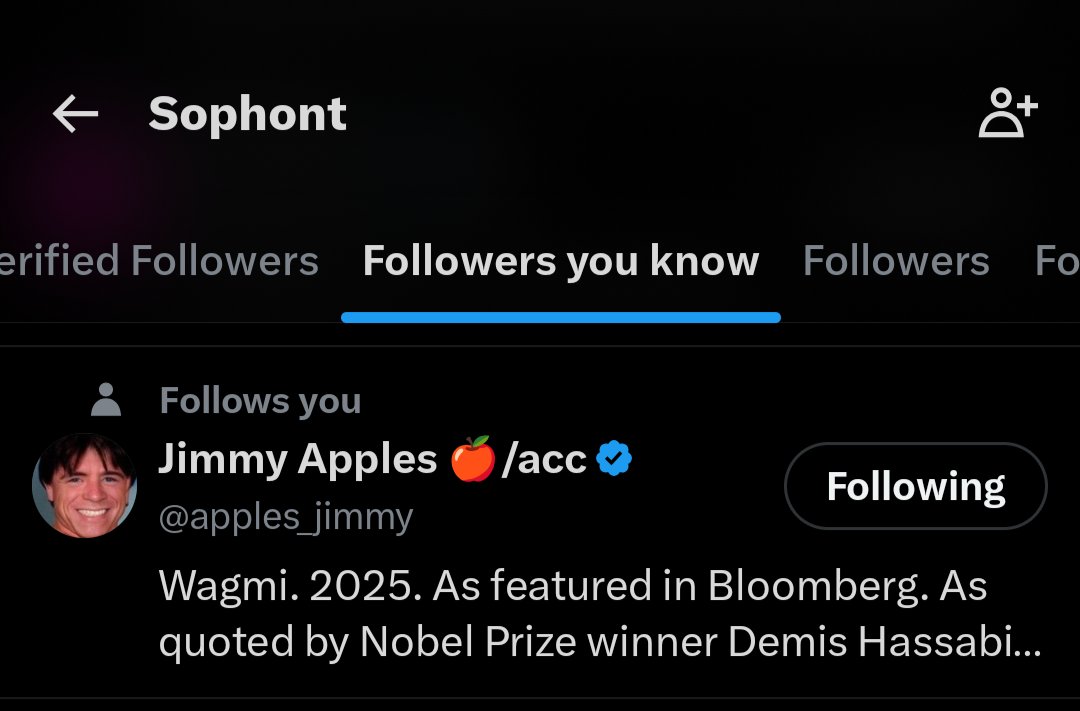Click bio line starting with Wagmi. 2025
Viewport: 1080px width, 711px height.
click(573, 586)
